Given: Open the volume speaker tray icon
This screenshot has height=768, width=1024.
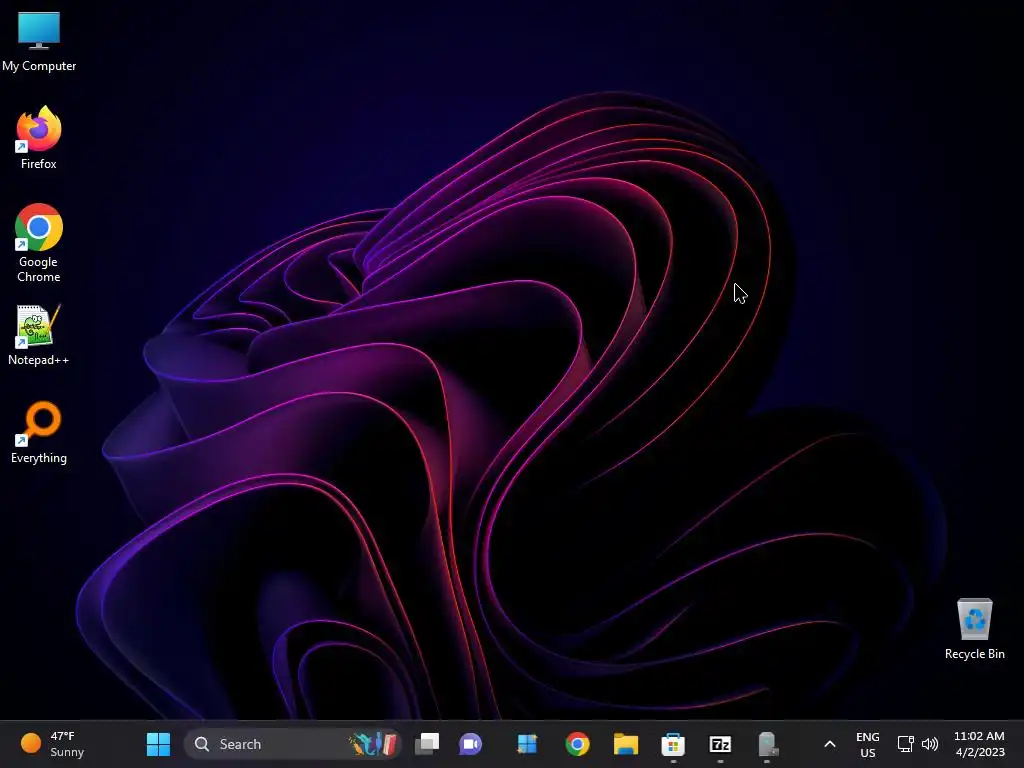Looking at the screenshot, I should coord(930,744).
